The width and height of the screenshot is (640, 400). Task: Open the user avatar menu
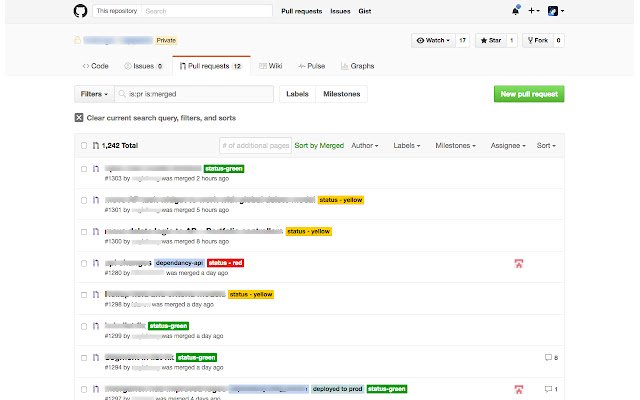point(556,11)
